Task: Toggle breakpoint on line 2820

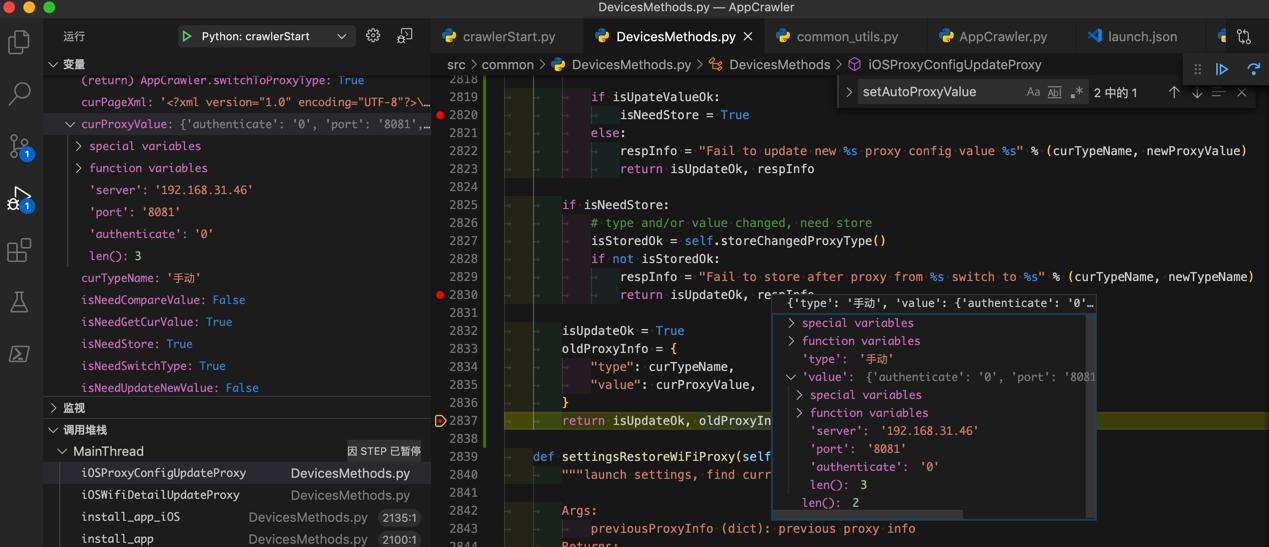Action: (x=440, y=115)
